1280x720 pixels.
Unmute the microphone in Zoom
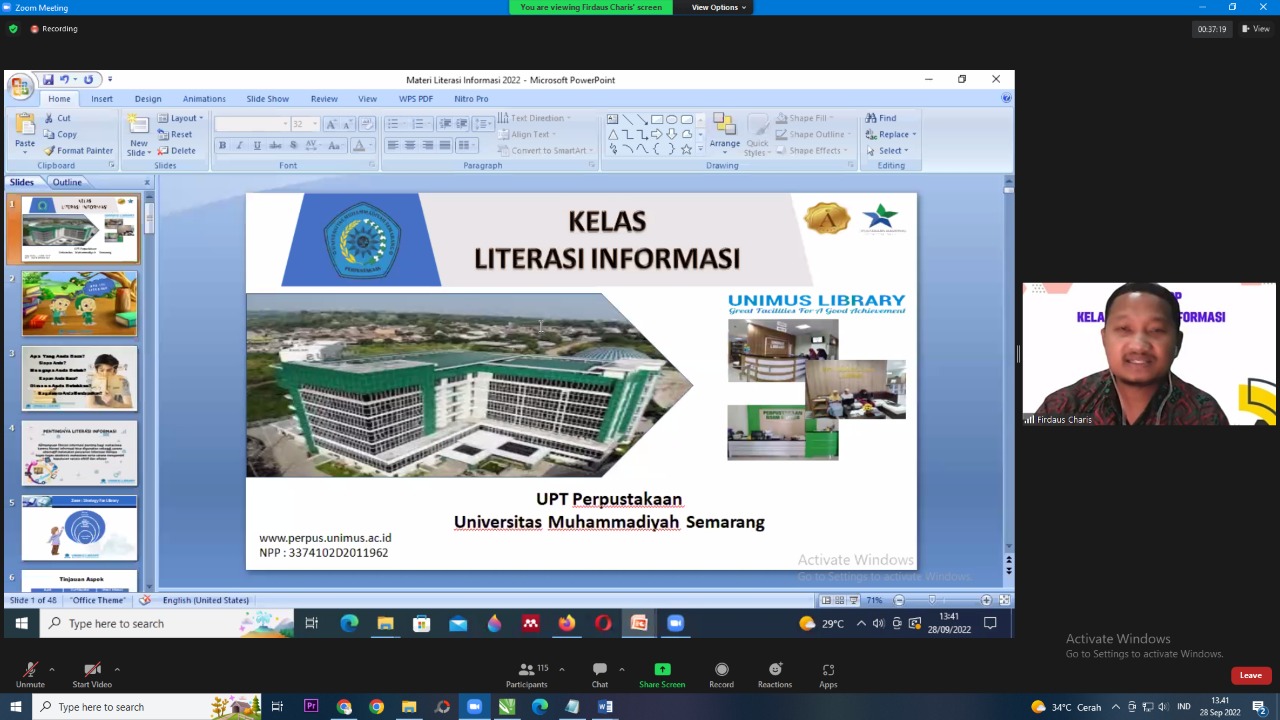tap(30, 675)
